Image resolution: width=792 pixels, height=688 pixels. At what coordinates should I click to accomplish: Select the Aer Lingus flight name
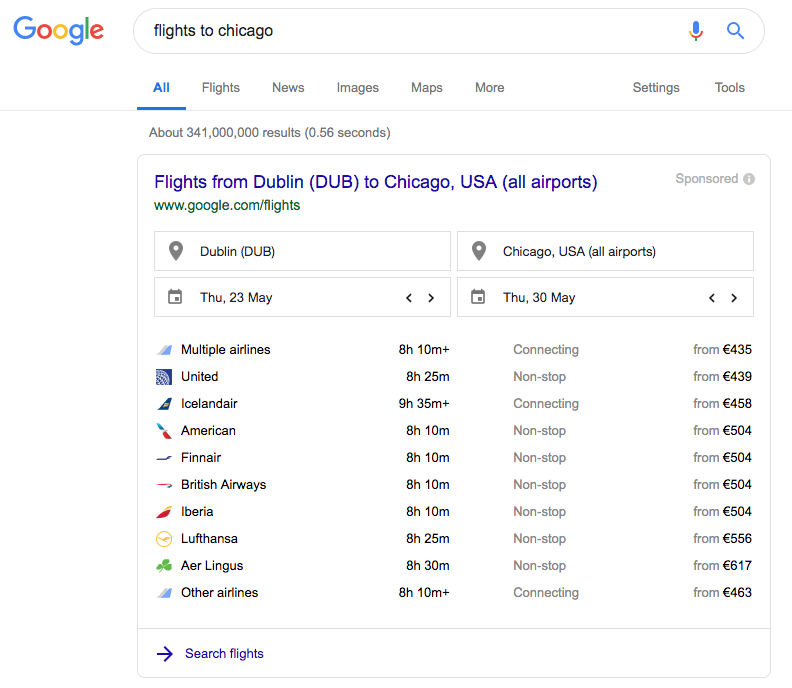(x=212, y=566)
